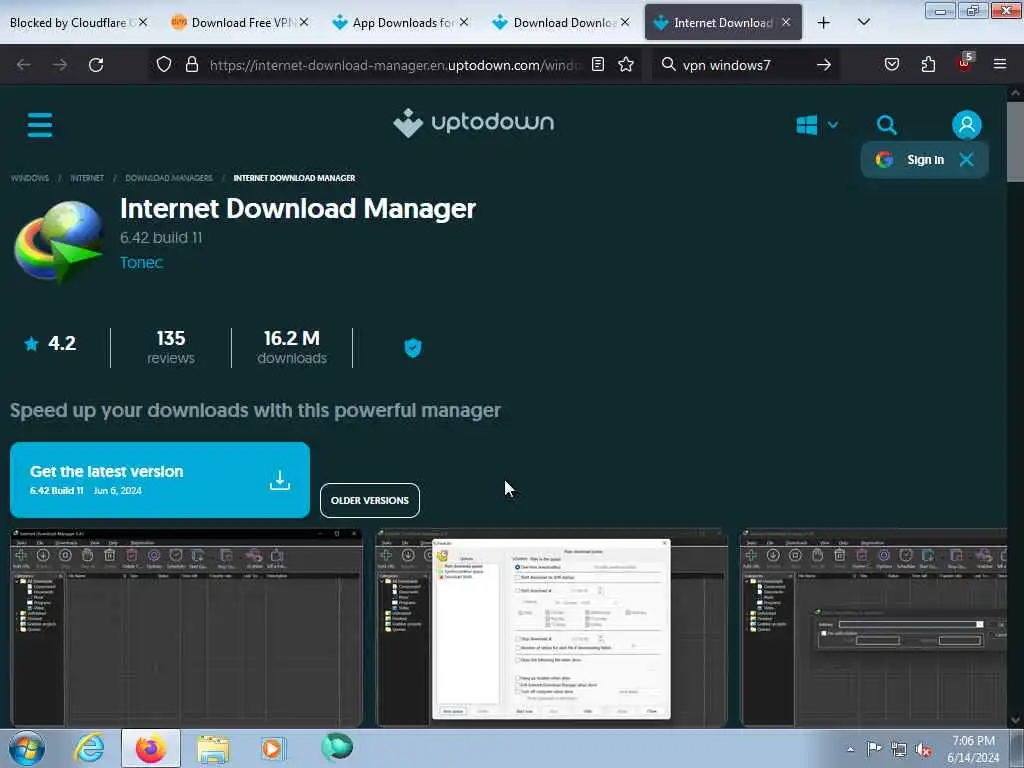Viewport: 1024px width, 768px height.
Task: Open the extensions menu
Action: (928, 65)
